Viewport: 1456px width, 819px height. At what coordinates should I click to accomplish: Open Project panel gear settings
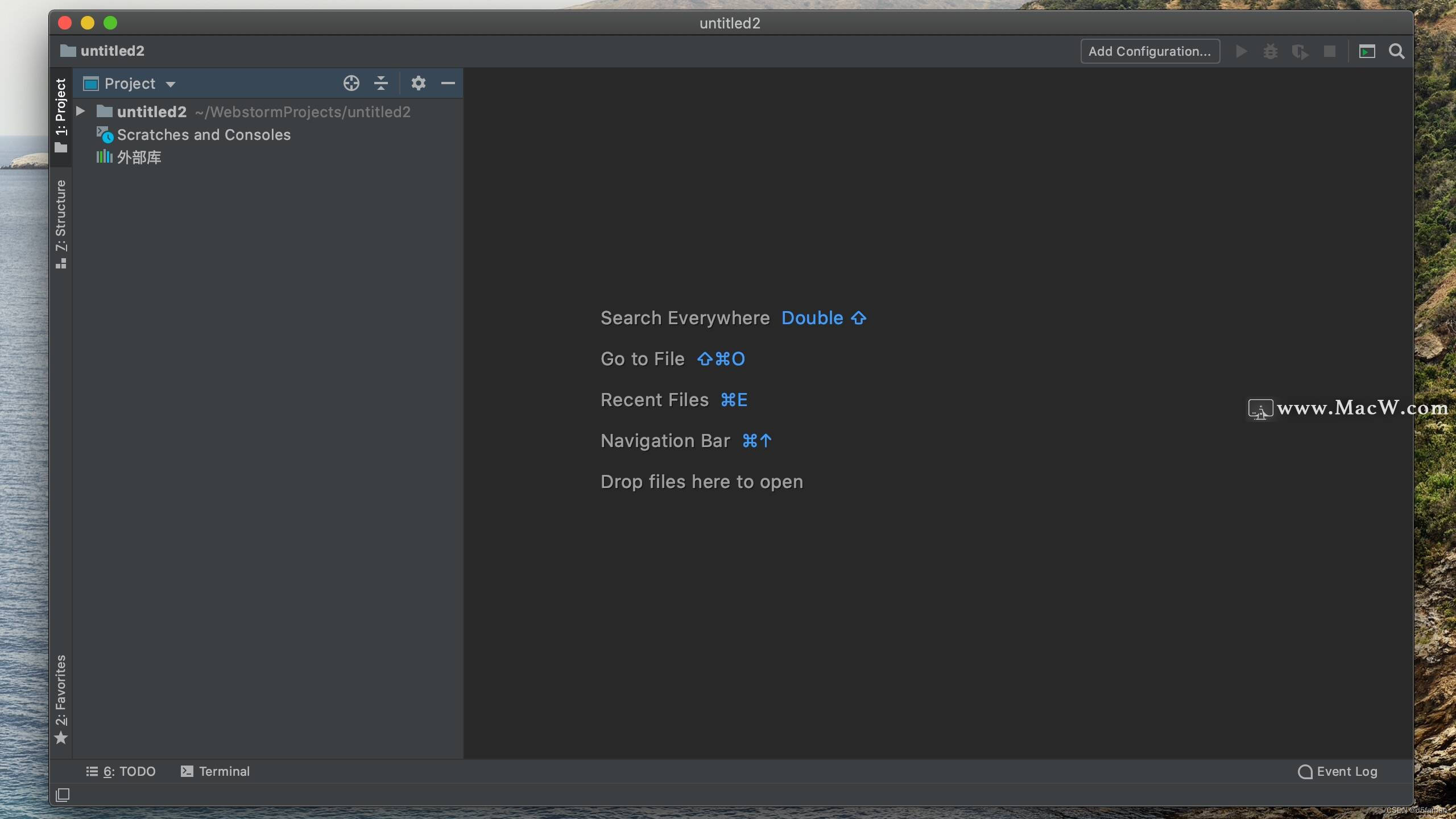tap(418, 84)
